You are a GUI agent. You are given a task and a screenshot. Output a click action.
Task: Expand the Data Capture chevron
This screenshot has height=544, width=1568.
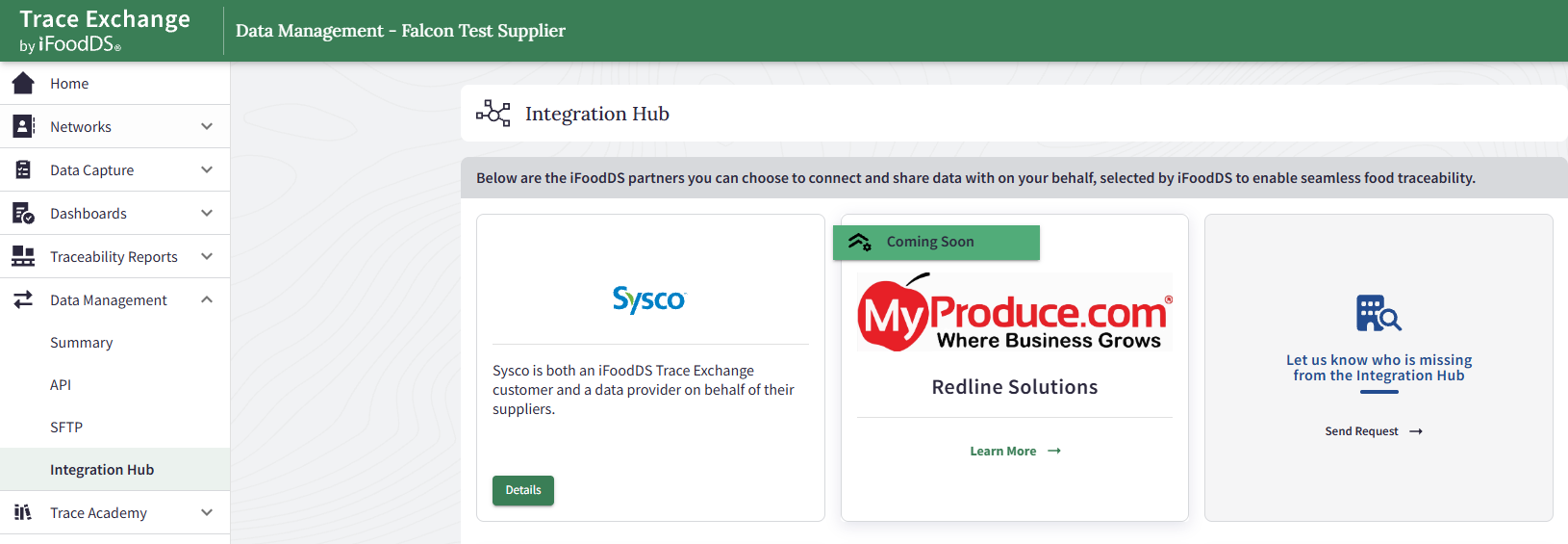pos(207,169)
